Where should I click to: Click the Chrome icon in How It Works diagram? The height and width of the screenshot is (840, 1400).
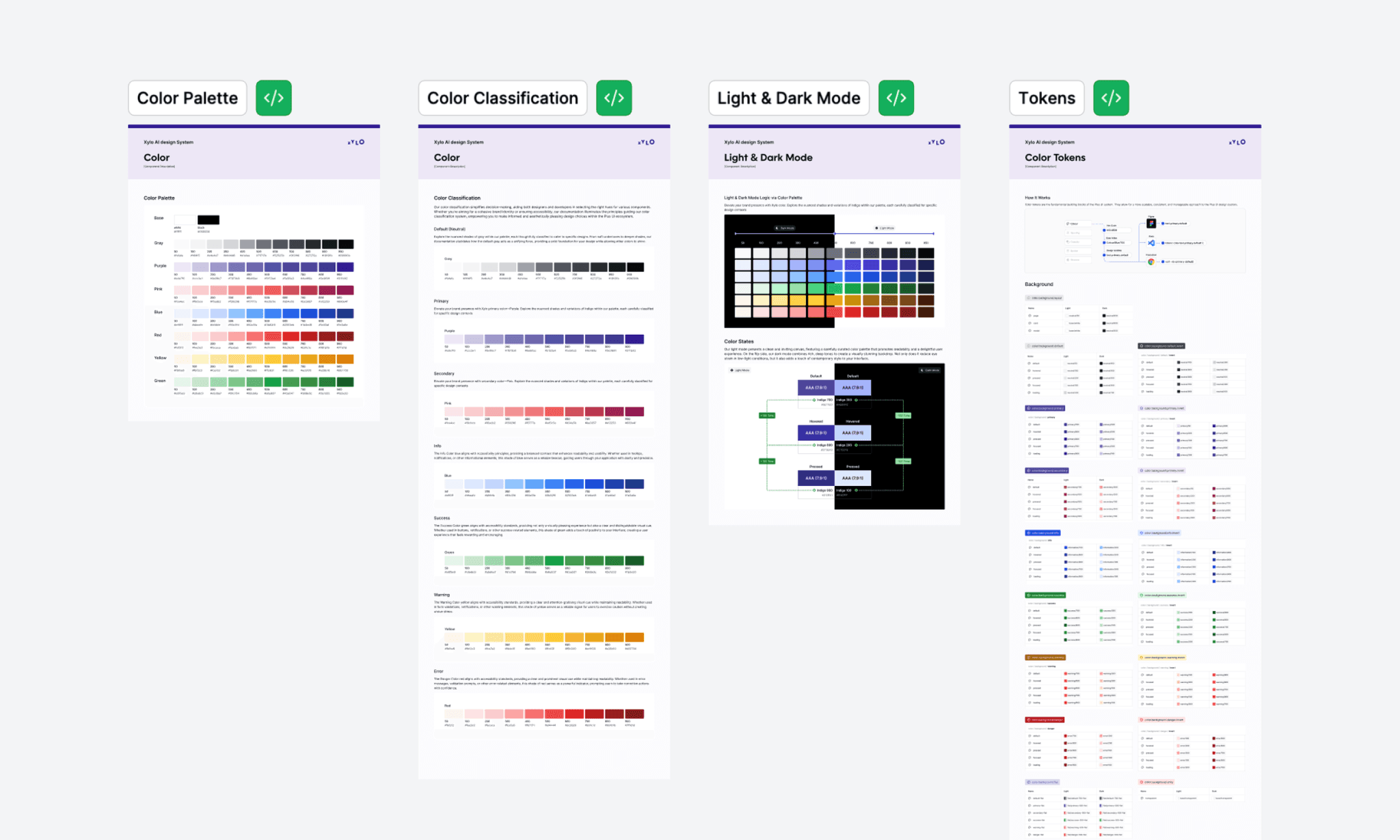coord(1151,262)
